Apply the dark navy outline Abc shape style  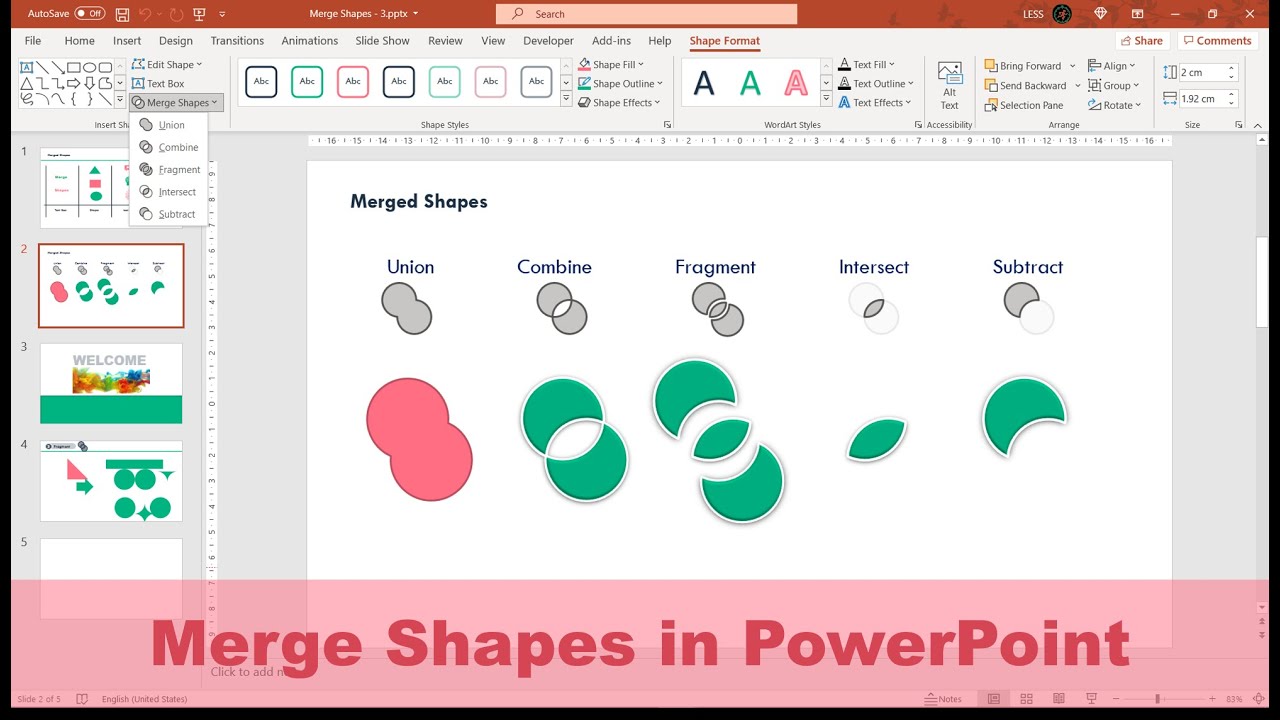tap(261, 82)
